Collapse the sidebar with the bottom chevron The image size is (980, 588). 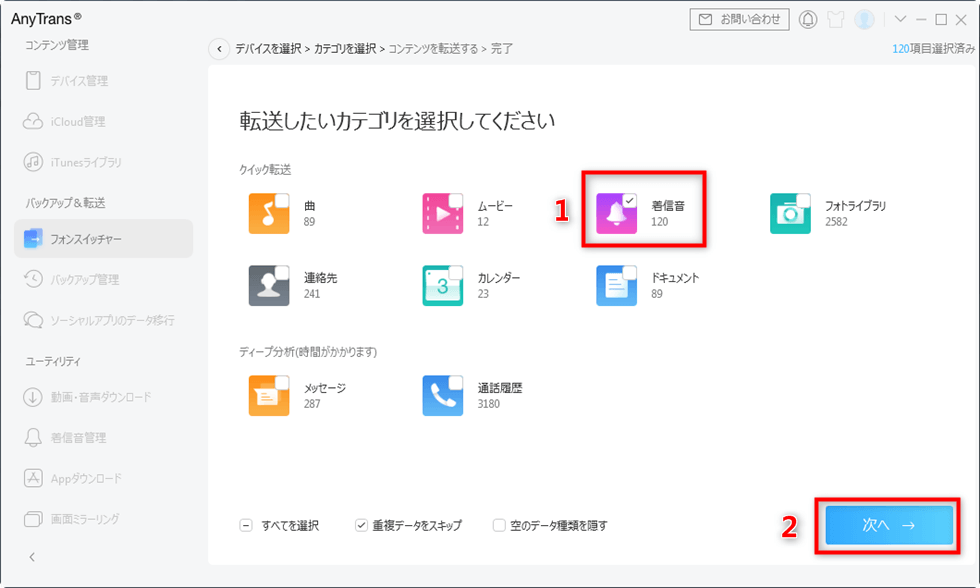pos(32,557)
